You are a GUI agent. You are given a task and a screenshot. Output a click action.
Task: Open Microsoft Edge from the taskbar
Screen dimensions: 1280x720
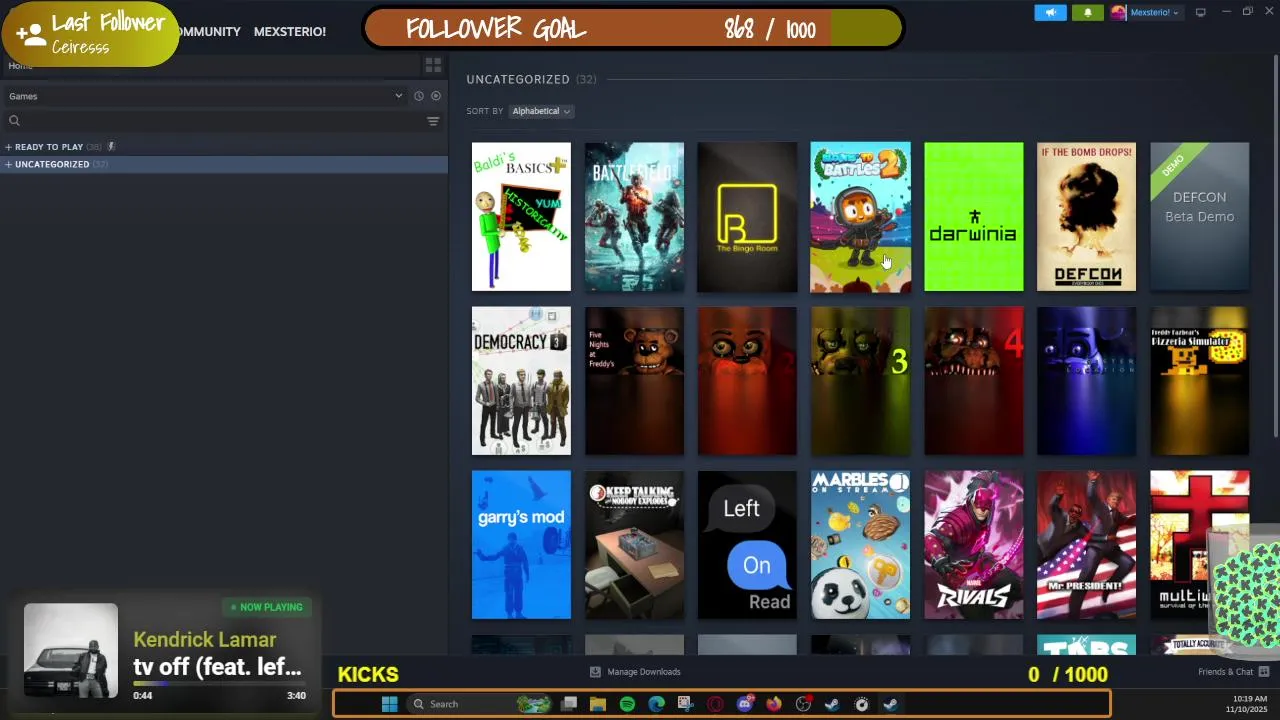[656, 704]
